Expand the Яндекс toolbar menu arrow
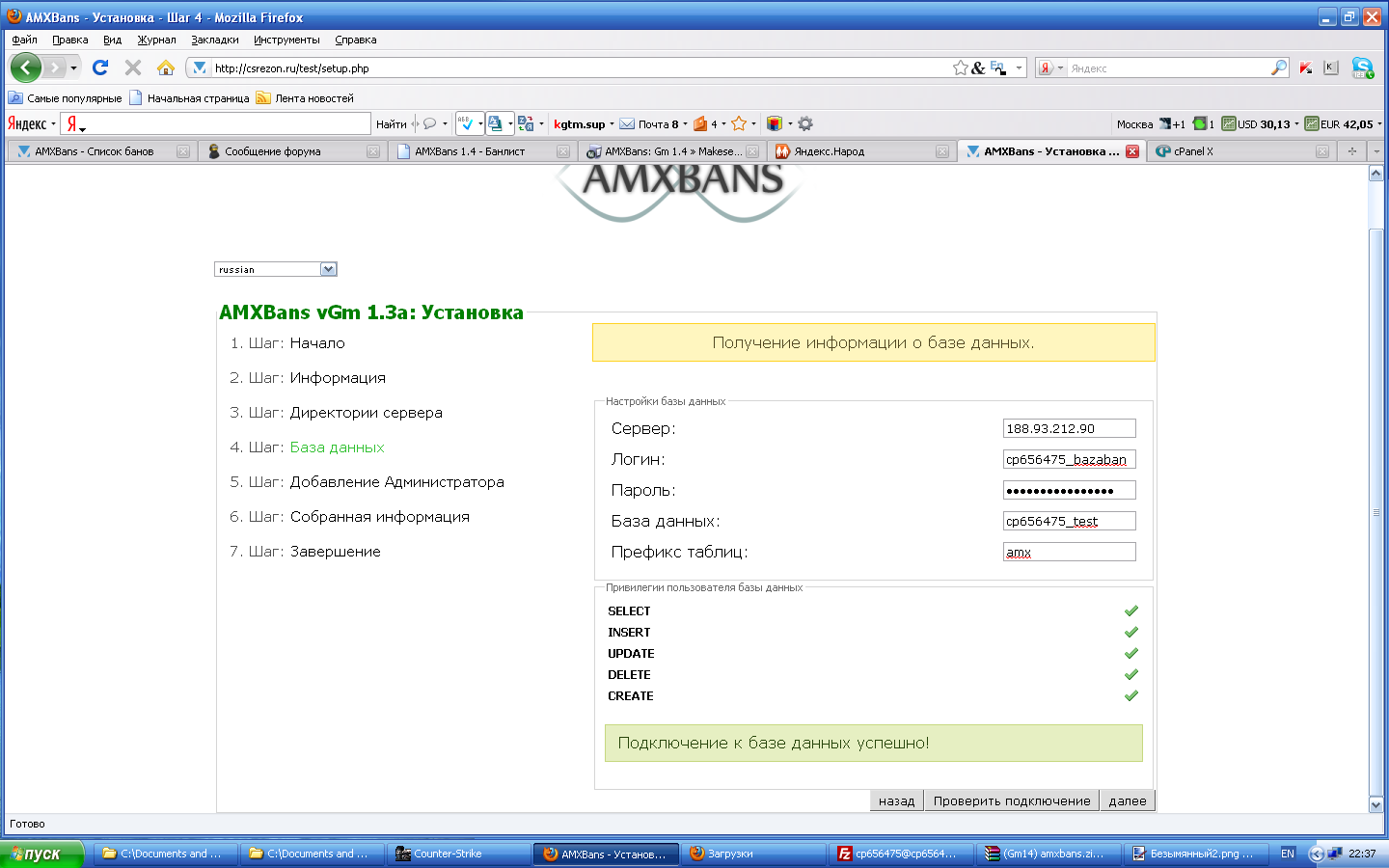Viewport: 1389px width, 868px height. [x=53, y=123]
